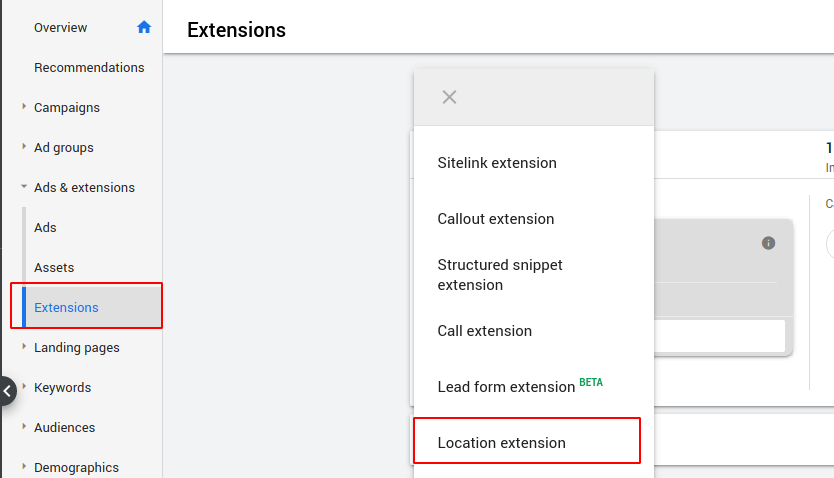Expand the Keywords section arrow
The image size is (834, 478).
pyautogui.click(x=24, y=386)
